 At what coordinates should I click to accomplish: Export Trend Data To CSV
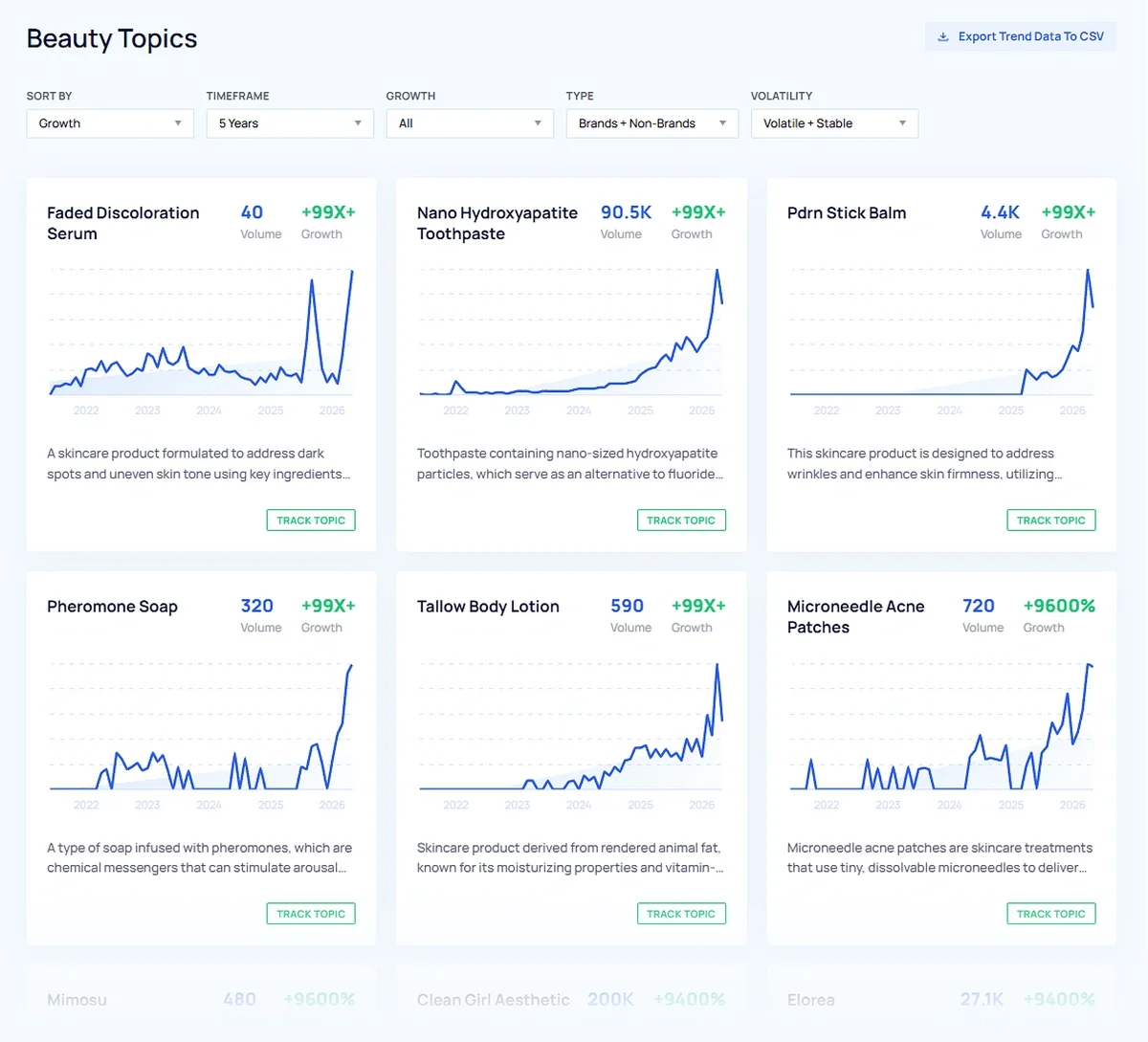click(x=1020, y=36)
